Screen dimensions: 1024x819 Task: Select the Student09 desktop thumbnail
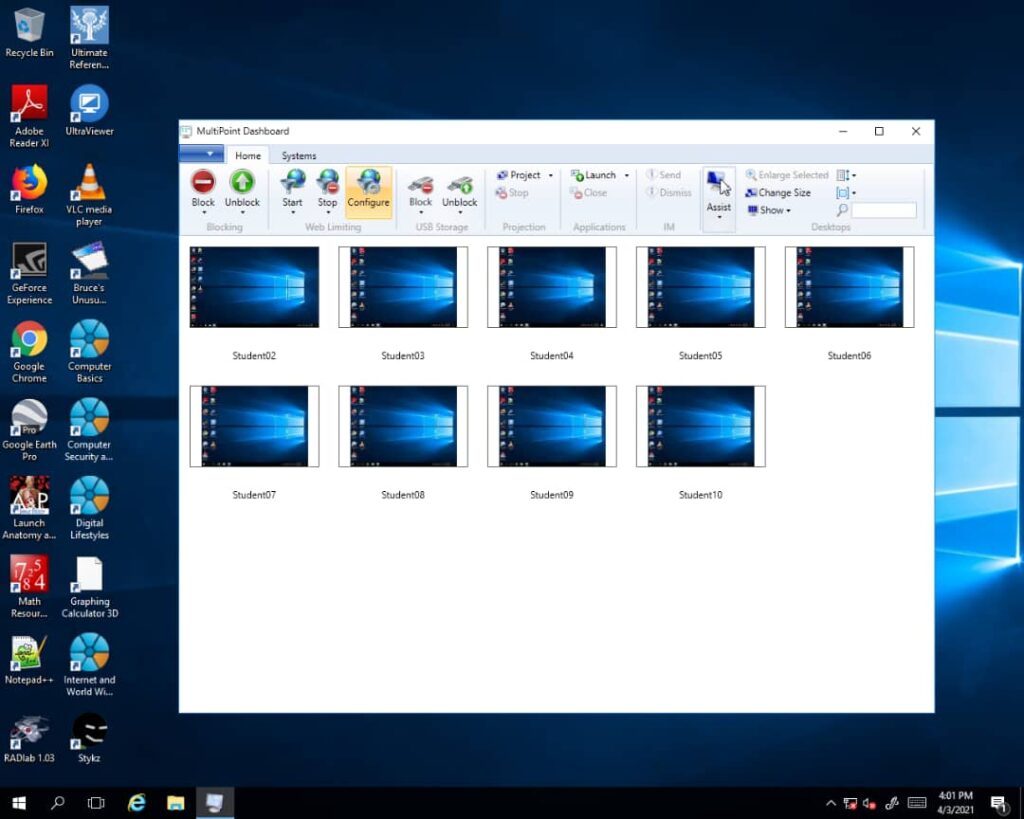[x=552, y=426]
